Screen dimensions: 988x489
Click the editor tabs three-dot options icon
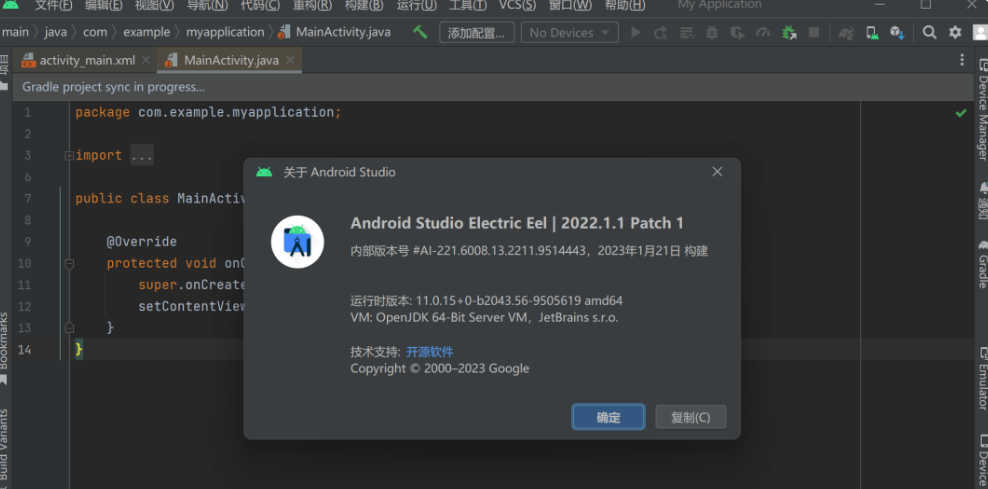click(962, 60)
